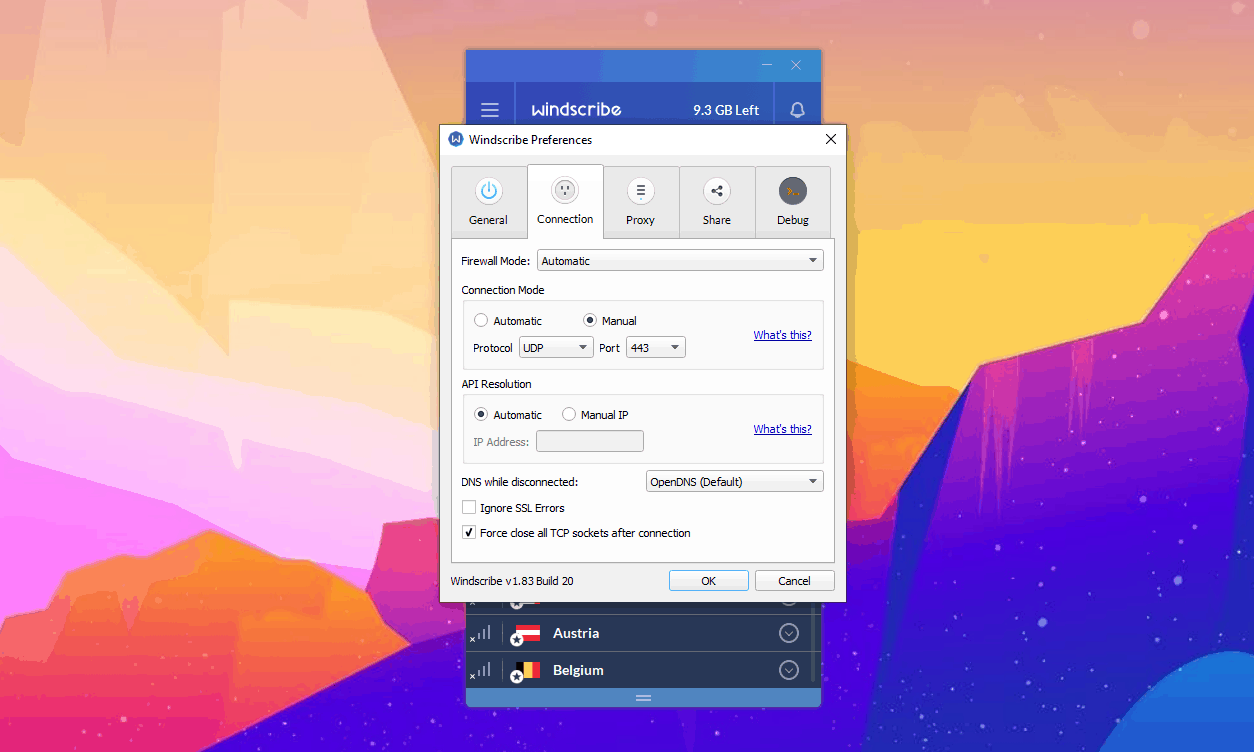Open the Firewall Mode dropdown
Viewport: 1254px width, 752px height.
pyautogui.click(x=680, y=261)
